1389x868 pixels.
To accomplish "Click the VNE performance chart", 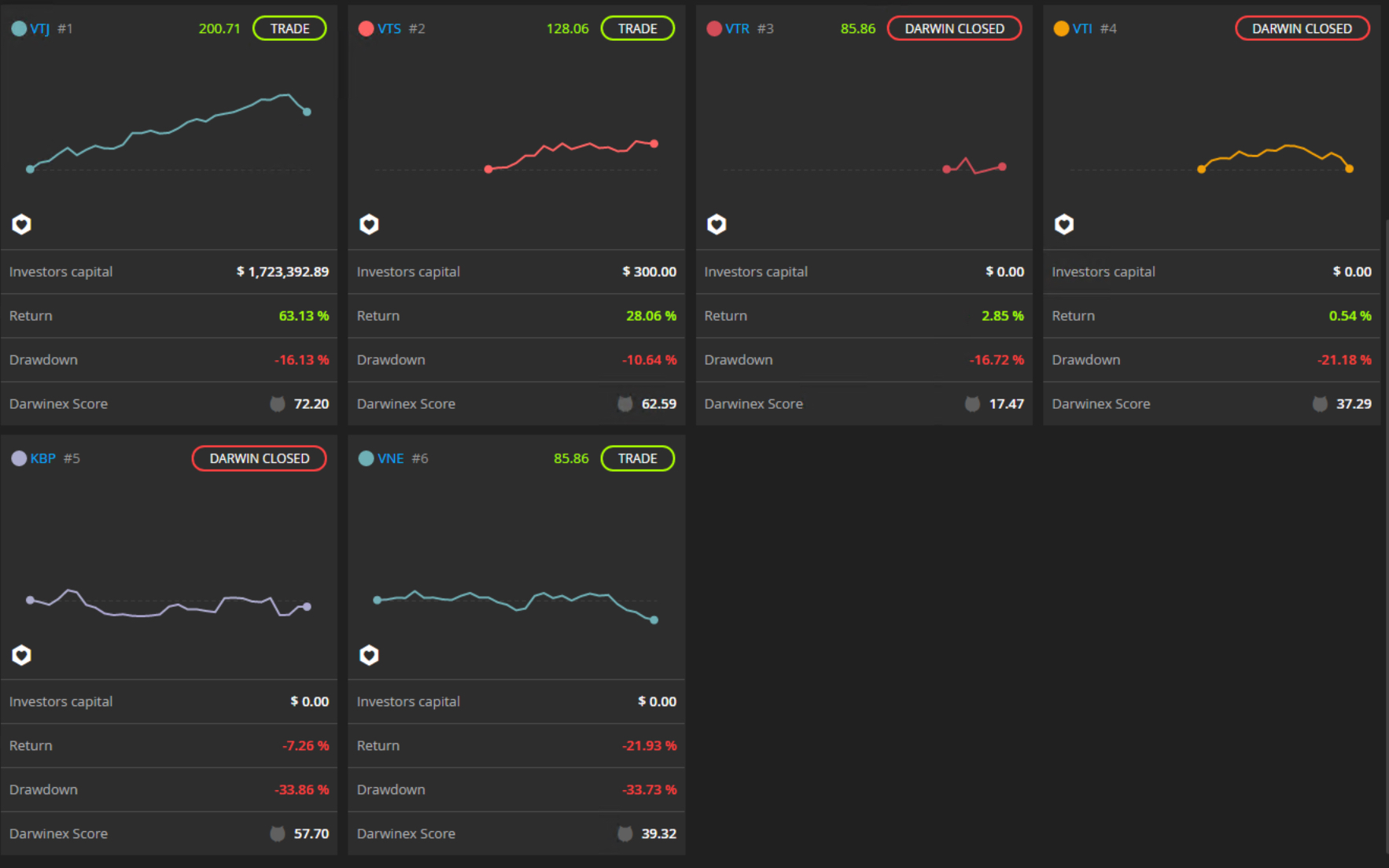I will click(x=515, y=606).
